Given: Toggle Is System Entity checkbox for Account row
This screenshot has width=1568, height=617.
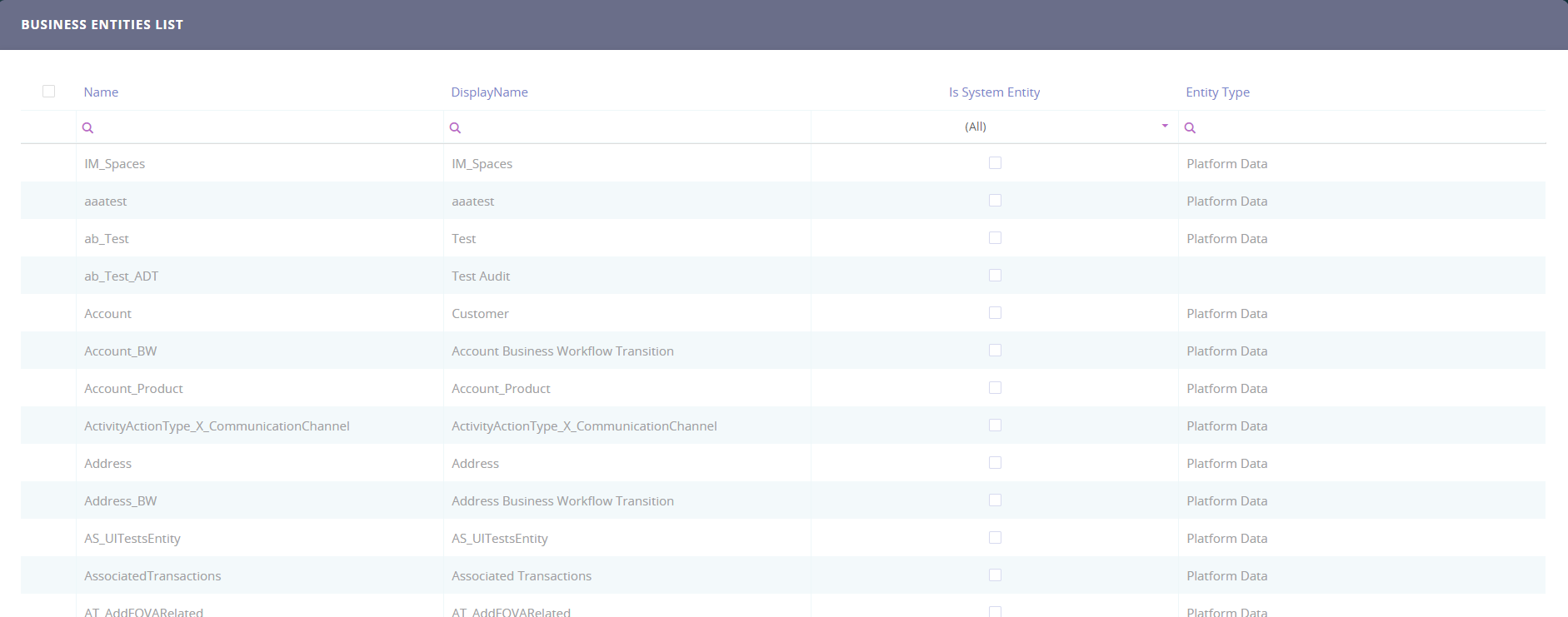Looking at the screenshot, I should tap(995, 313).
